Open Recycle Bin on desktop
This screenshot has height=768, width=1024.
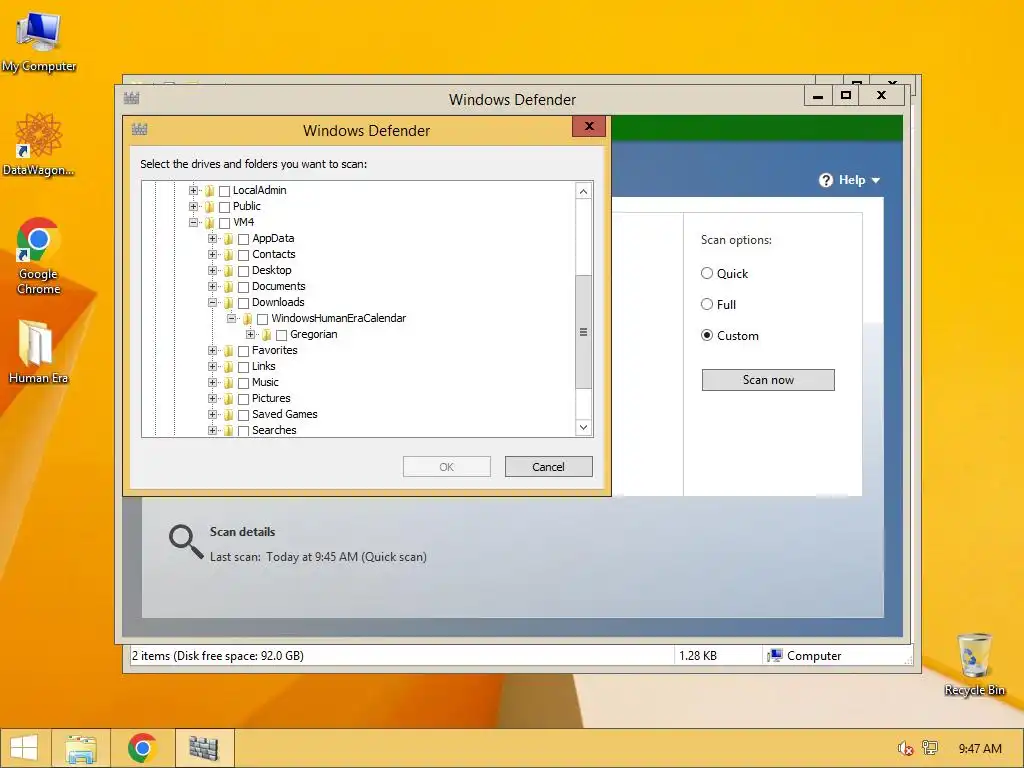[x=974, y=664]
